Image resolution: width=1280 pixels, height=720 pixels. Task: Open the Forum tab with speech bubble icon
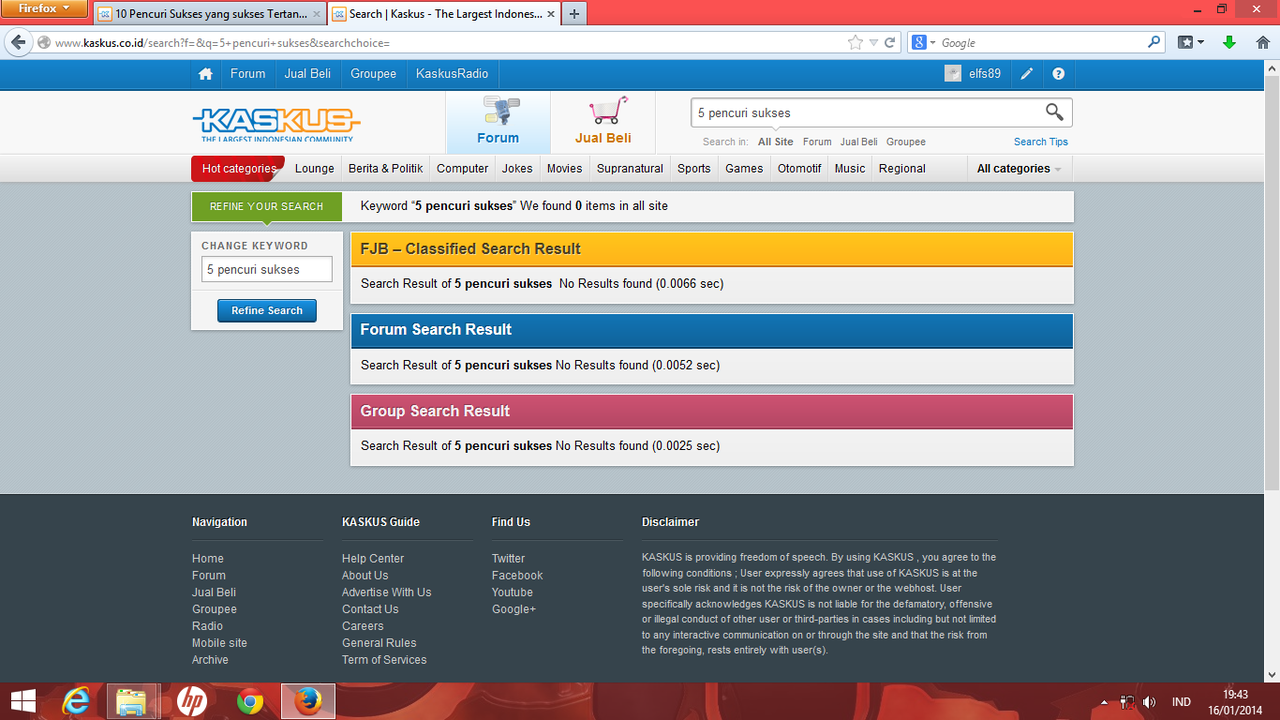point(498,123)
